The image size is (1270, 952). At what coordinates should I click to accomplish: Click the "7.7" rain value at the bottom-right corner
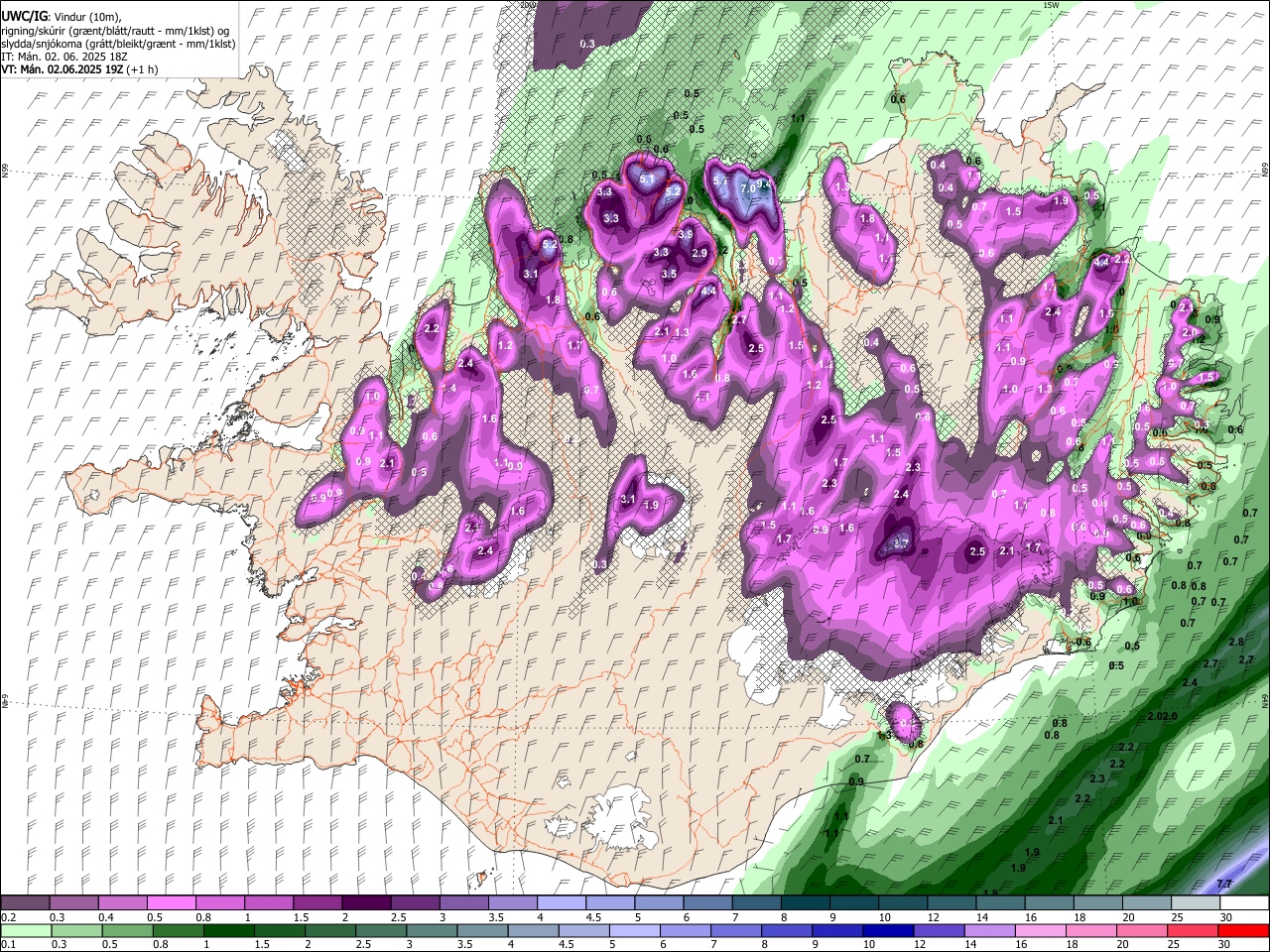click(x=1224, y=884)
